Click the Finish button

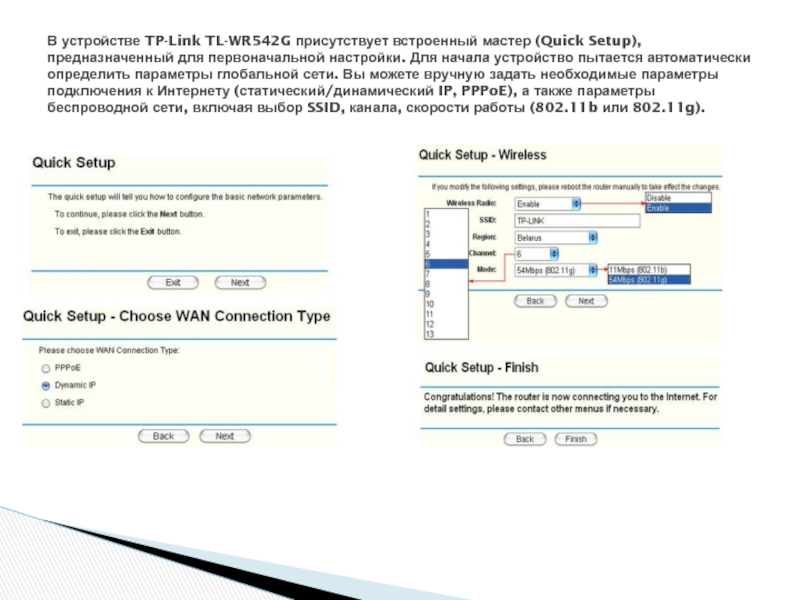pos(576,439)
